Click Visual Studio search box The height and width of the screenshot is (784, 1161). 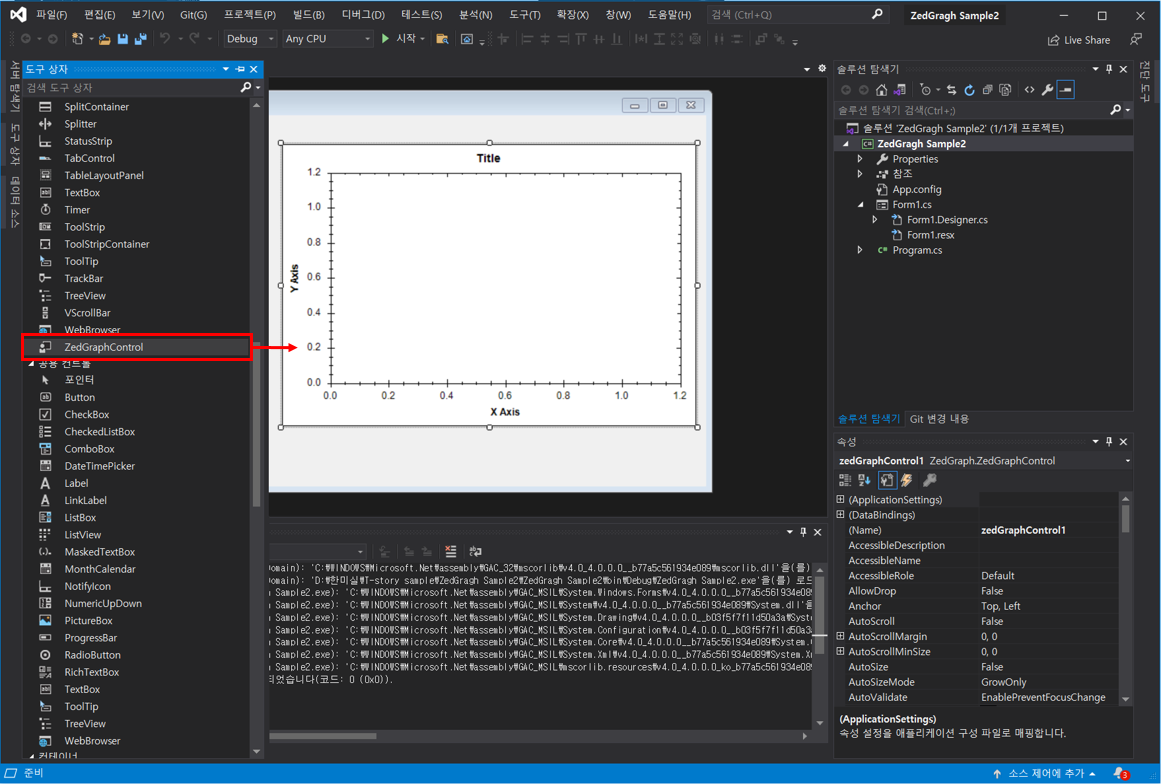click(x=797, y=15)
